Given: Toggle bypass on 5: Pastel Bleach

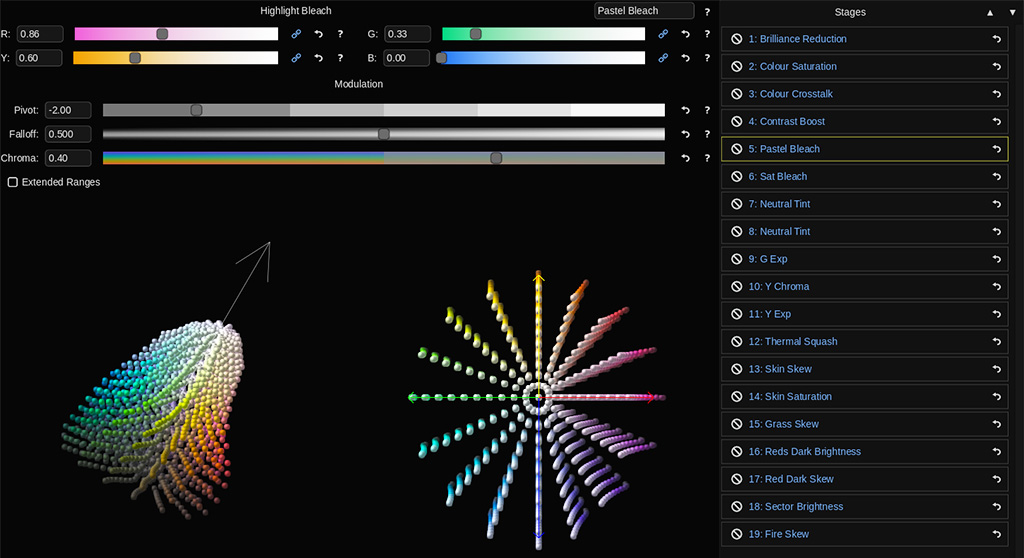Looking at the screenshot, I should tap(737, 149).
